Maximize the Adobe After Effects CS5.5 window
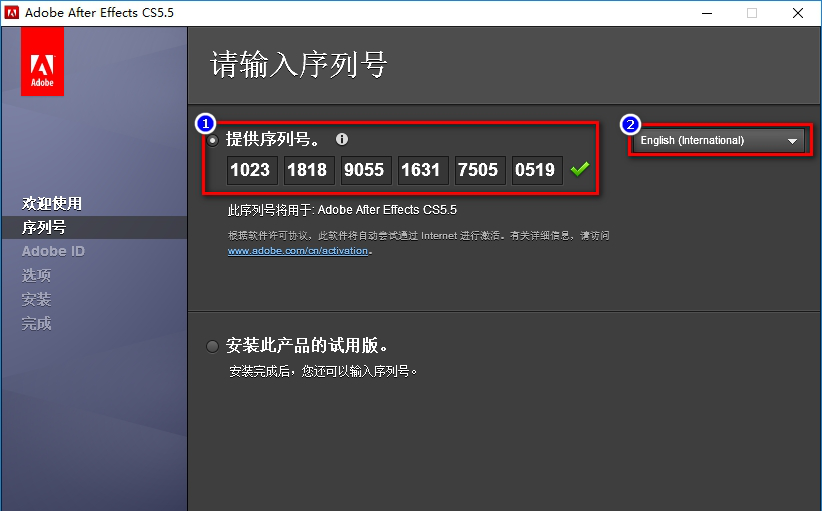This screenshot has width=822, height=531. 752,13
